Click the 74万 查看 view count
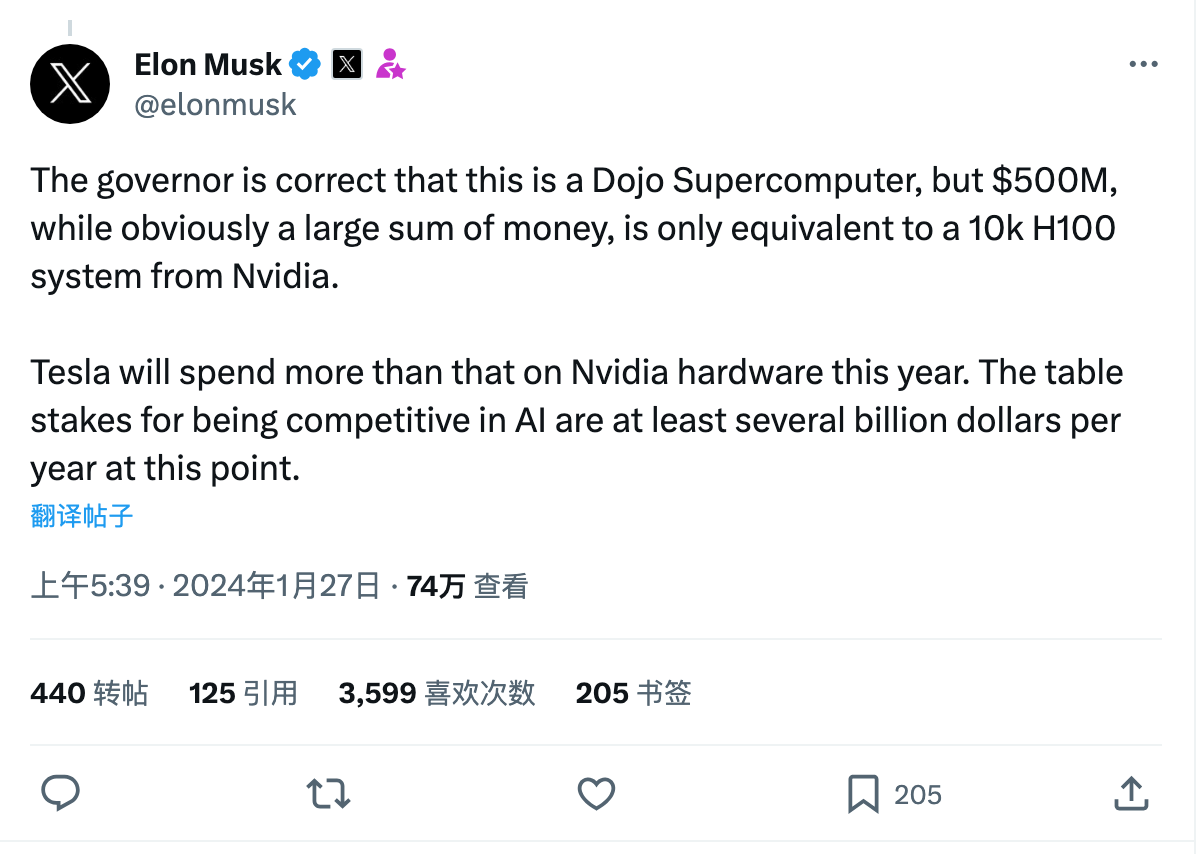 (467, 586)
